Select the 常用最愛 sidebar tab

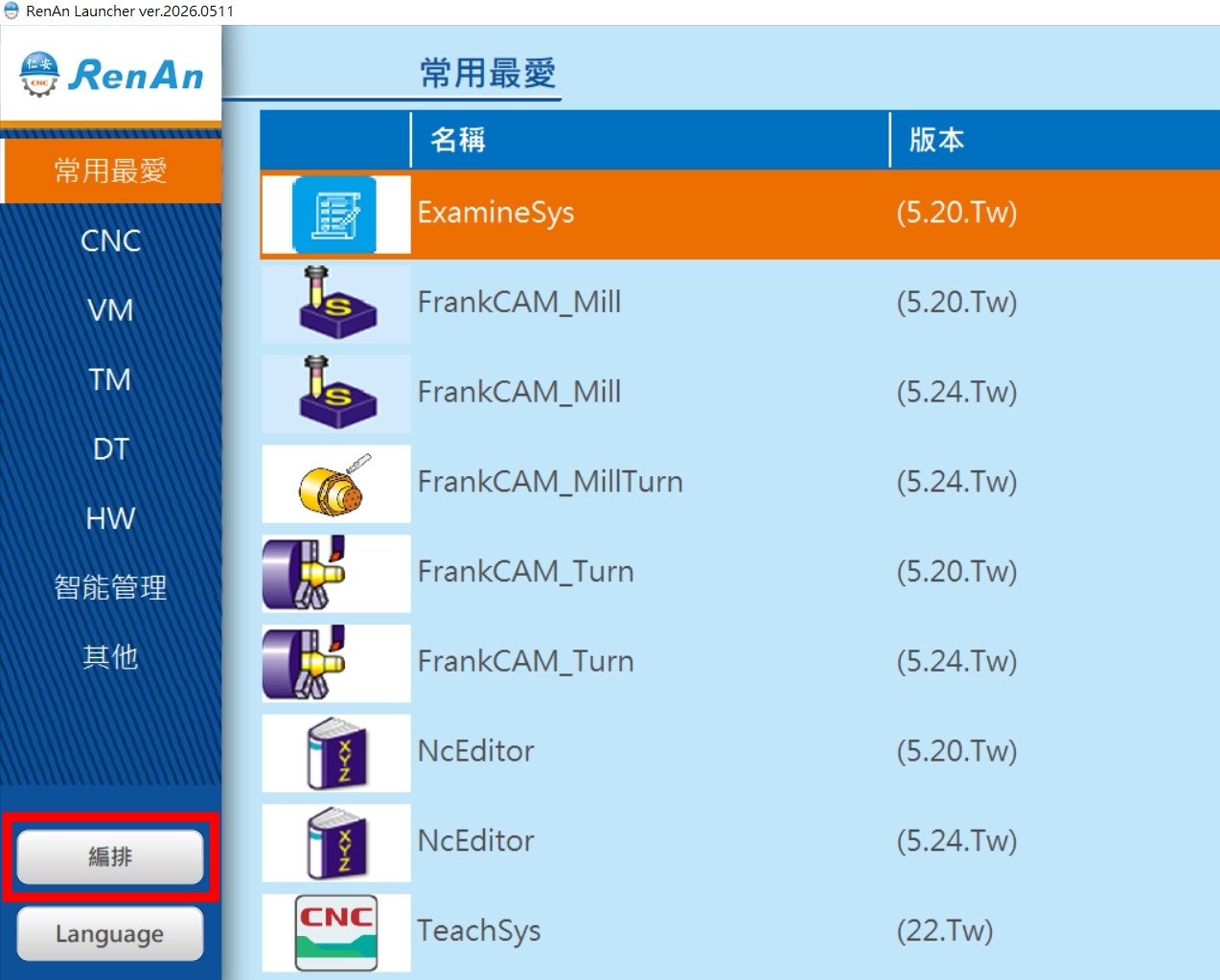click(x=111, y=171)
